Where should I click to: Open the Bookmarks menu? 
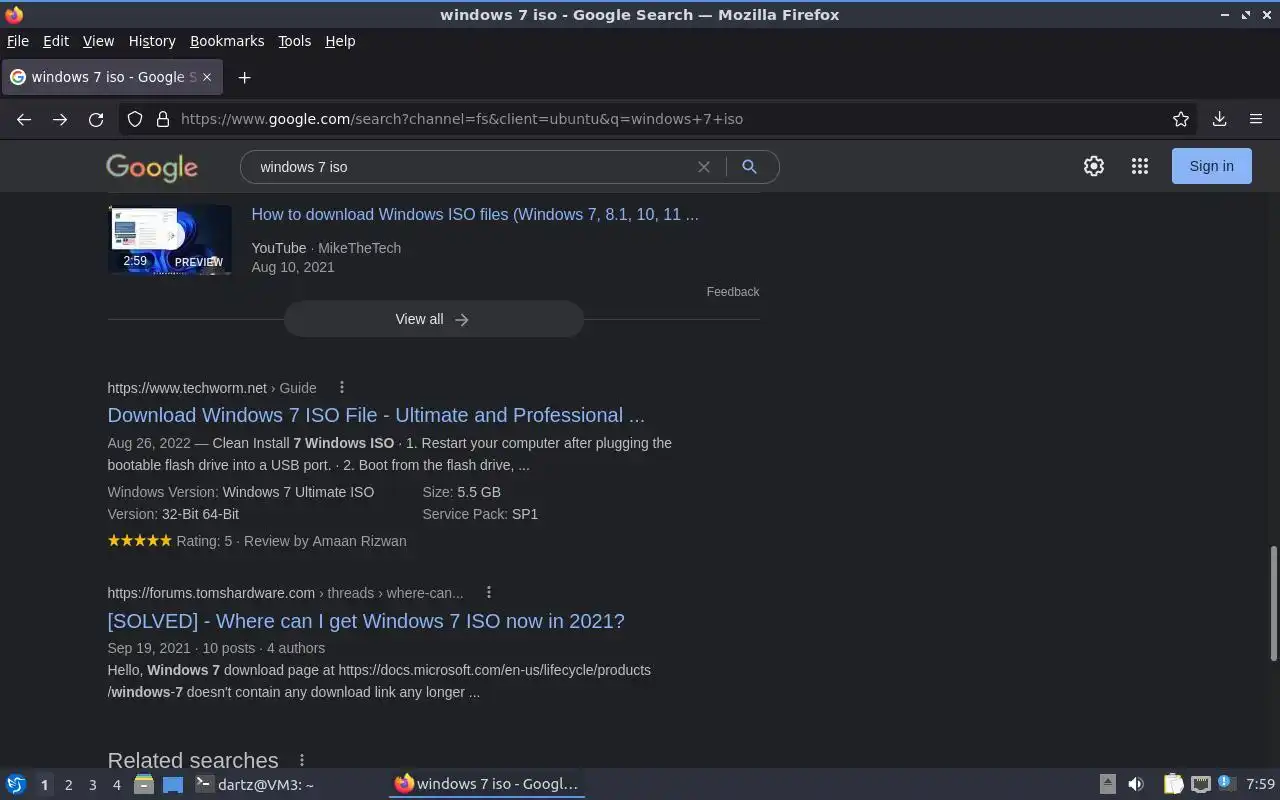(x=227, y=41)
